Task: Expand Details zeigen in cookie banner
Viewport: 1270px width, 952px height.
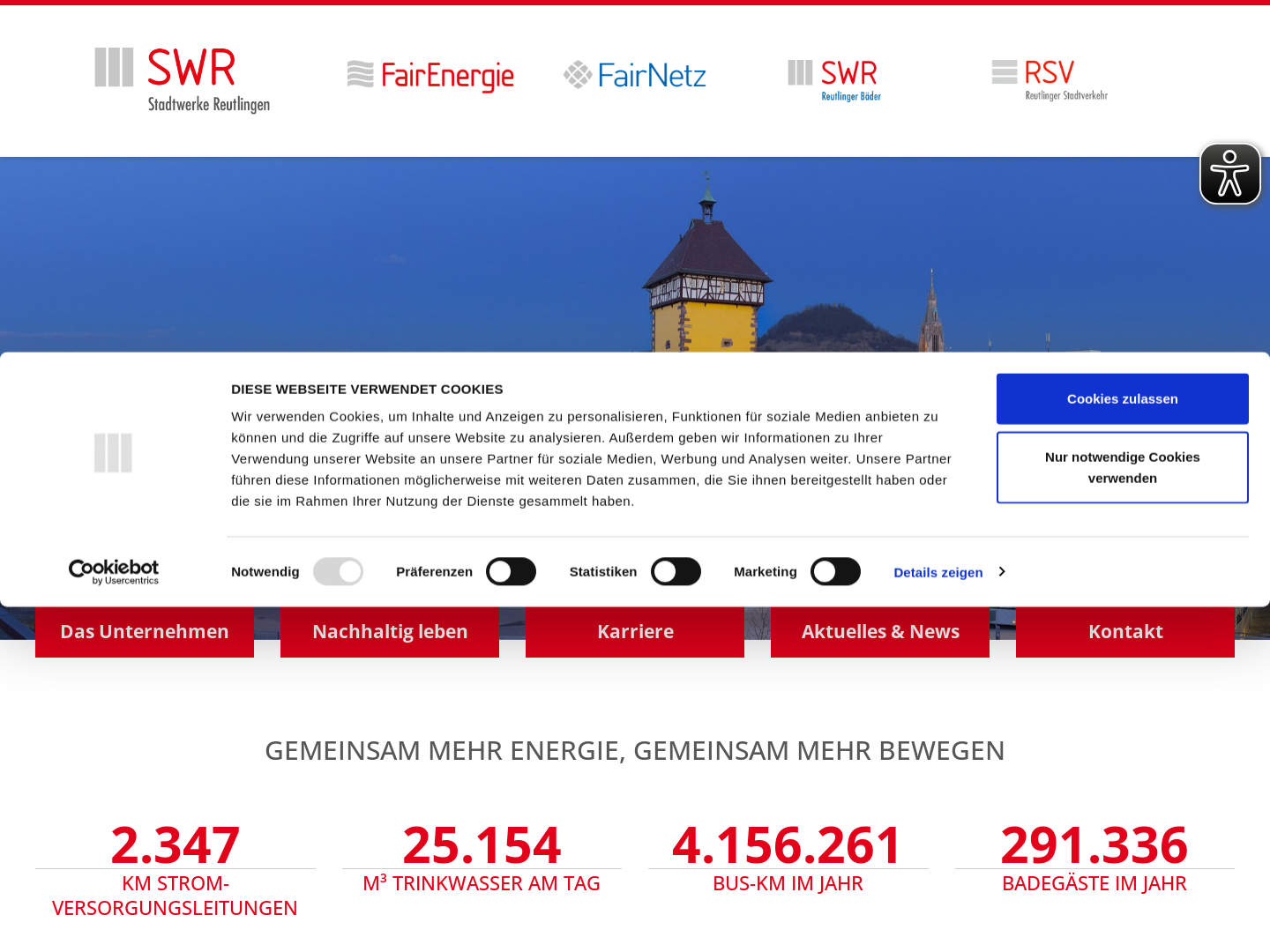Action: pyautogui.click(x=938, y=572)
